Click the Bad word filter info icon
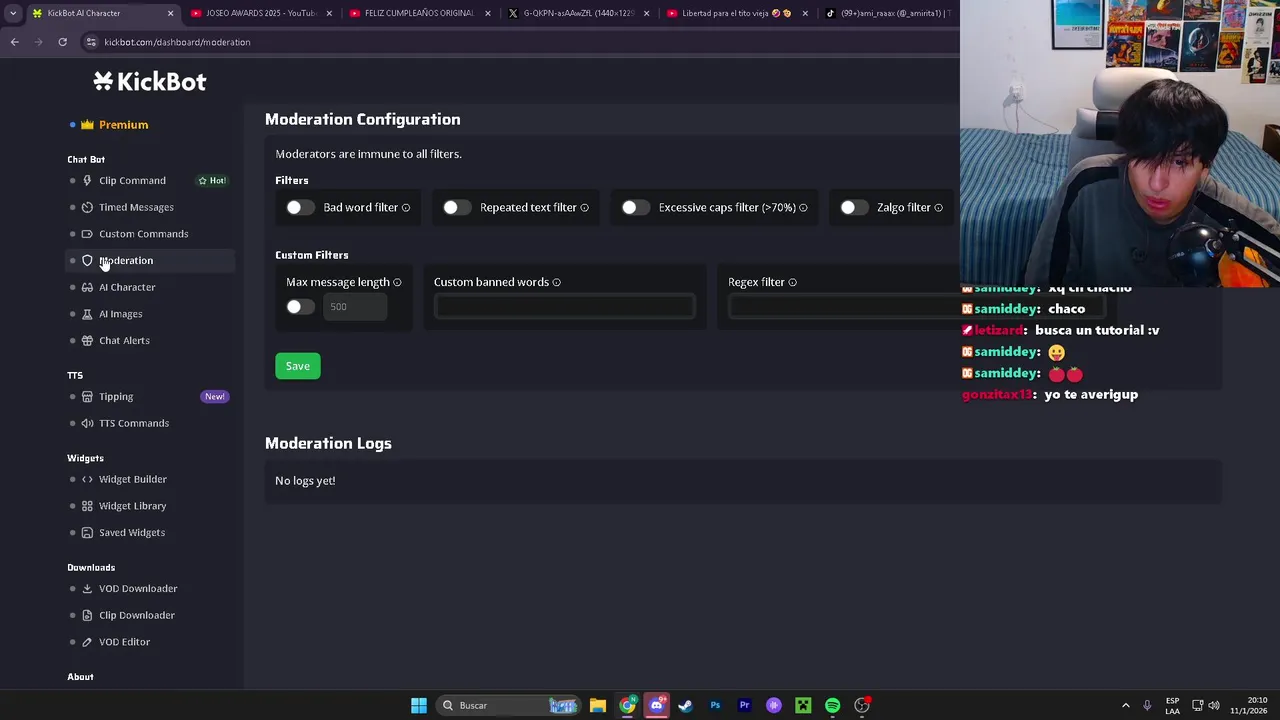 tap(406, 208)
